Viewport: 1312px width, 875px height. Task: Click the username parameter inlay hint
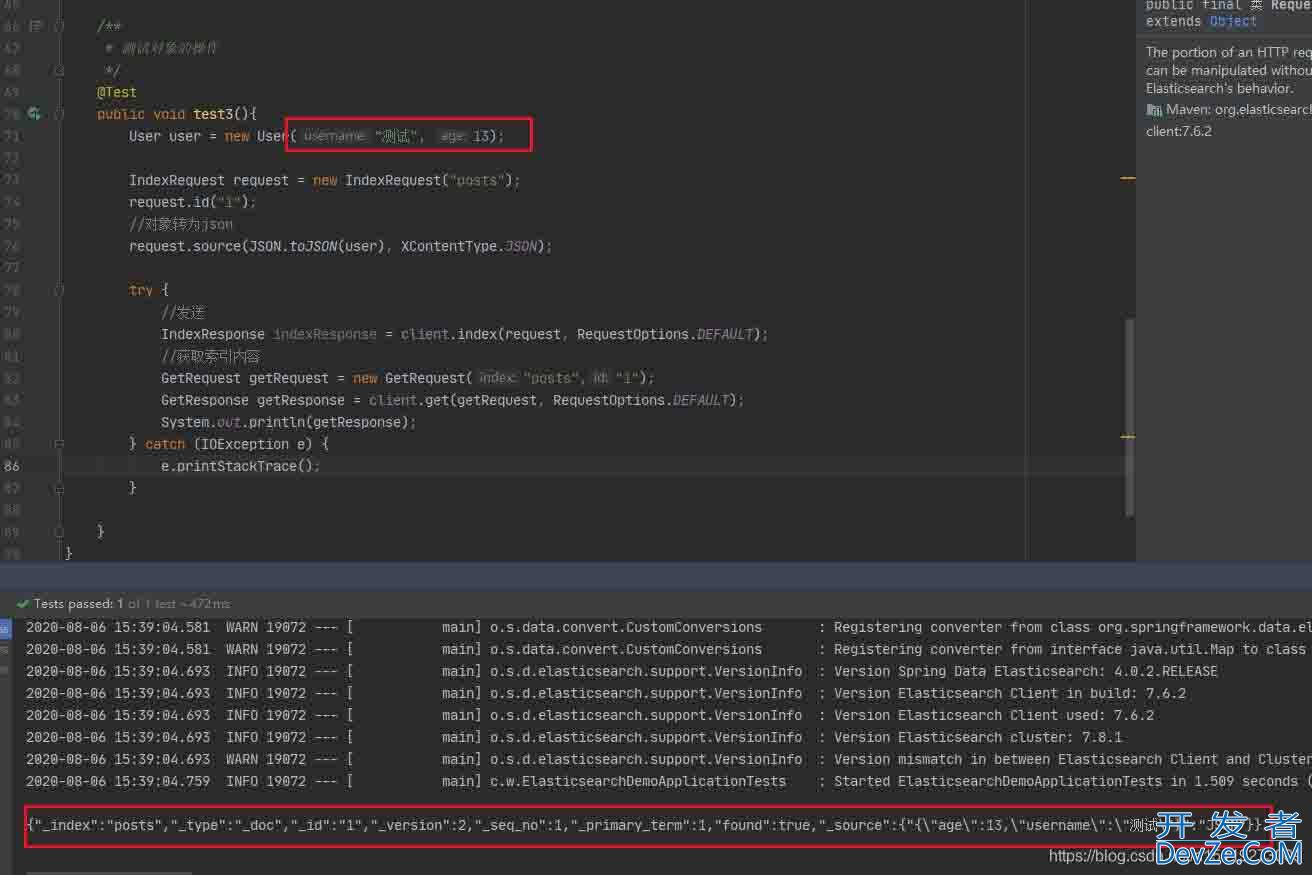point(335,136)
